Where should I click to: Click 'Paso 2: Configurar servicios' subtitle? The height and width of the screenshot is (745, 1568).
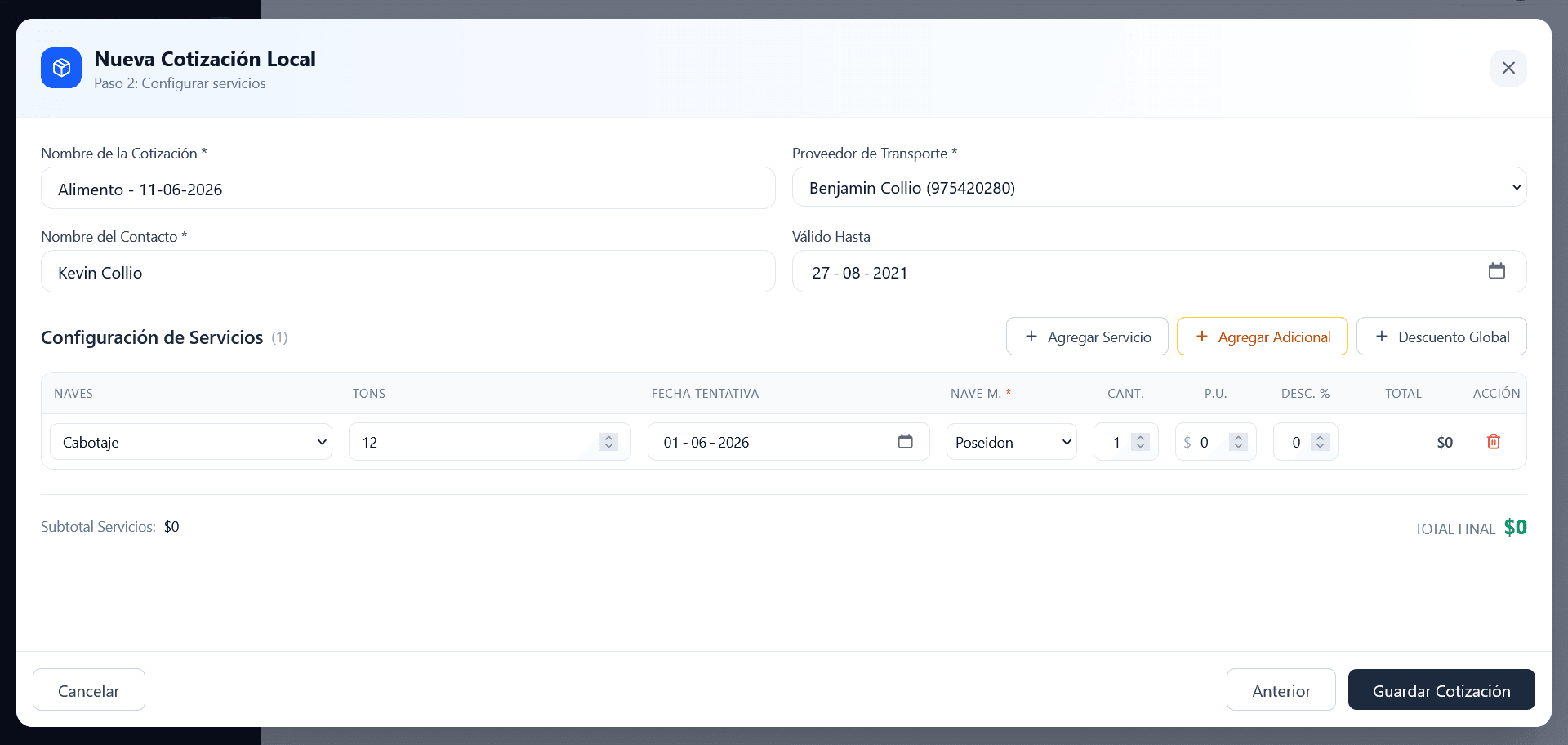(x=180, y=83)
